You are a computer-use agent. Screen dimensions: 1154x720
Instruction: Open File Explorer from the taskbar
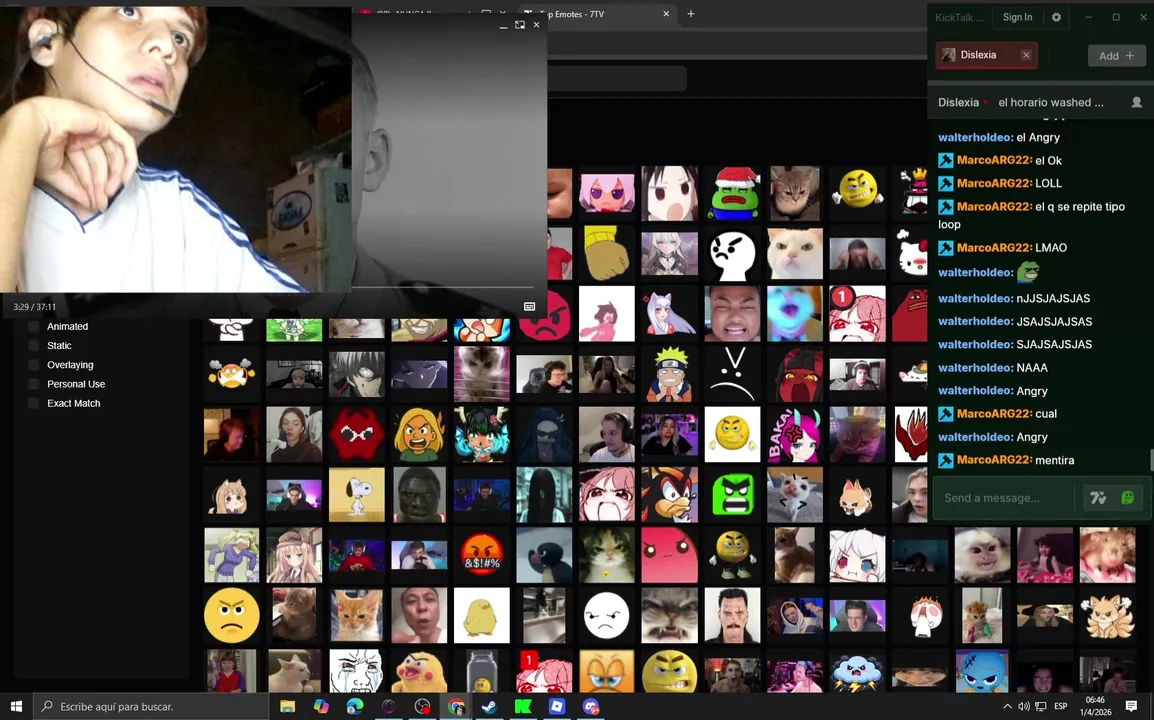(x=287, y=706)
